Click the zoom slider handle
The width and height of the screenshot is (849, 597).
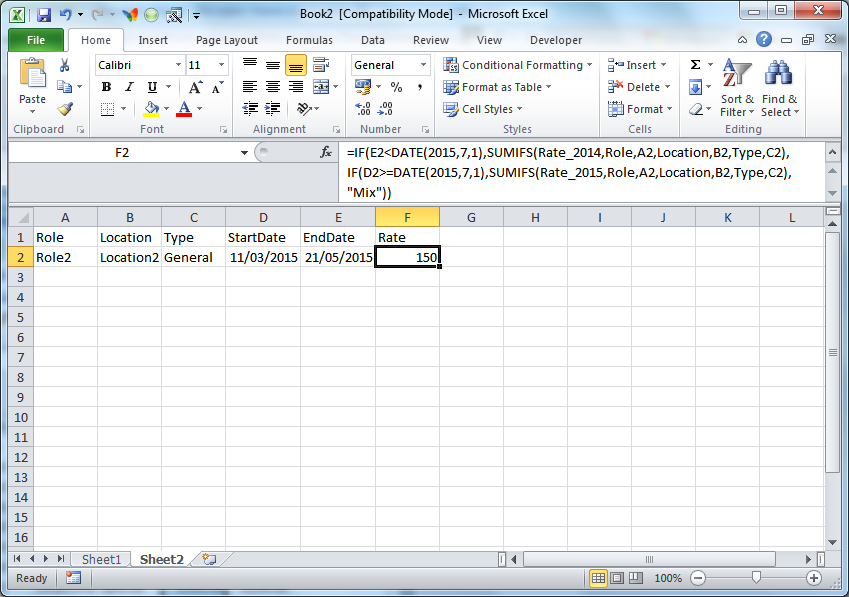[756, 578]
